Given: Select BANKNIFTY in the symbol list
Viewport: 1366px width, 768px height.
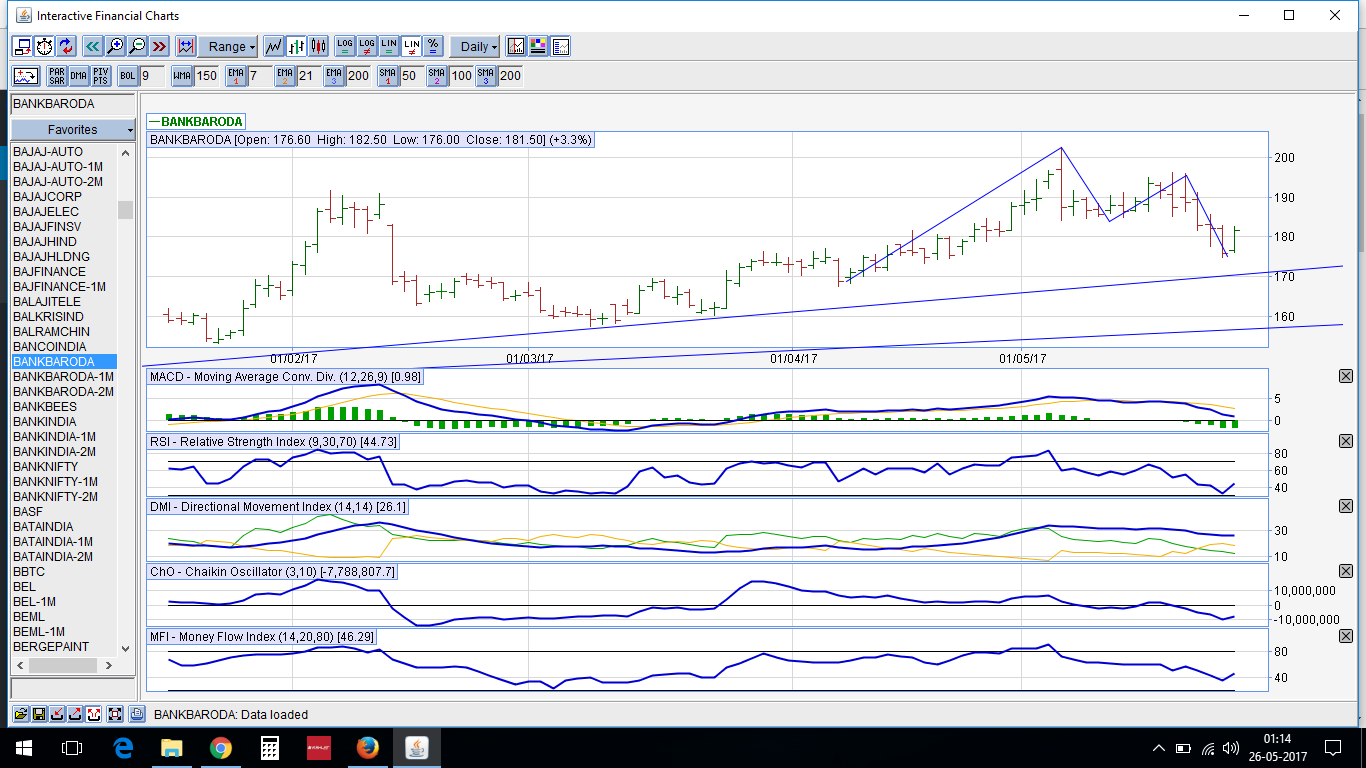Looking at the screenshot, I should [65, 467].
